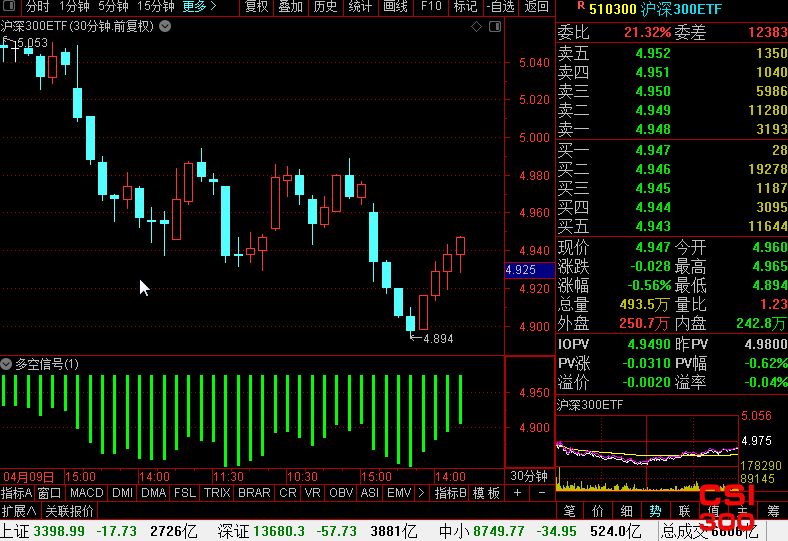Switch to the TRIX indicator
The image size is (788, 541).
217,493
